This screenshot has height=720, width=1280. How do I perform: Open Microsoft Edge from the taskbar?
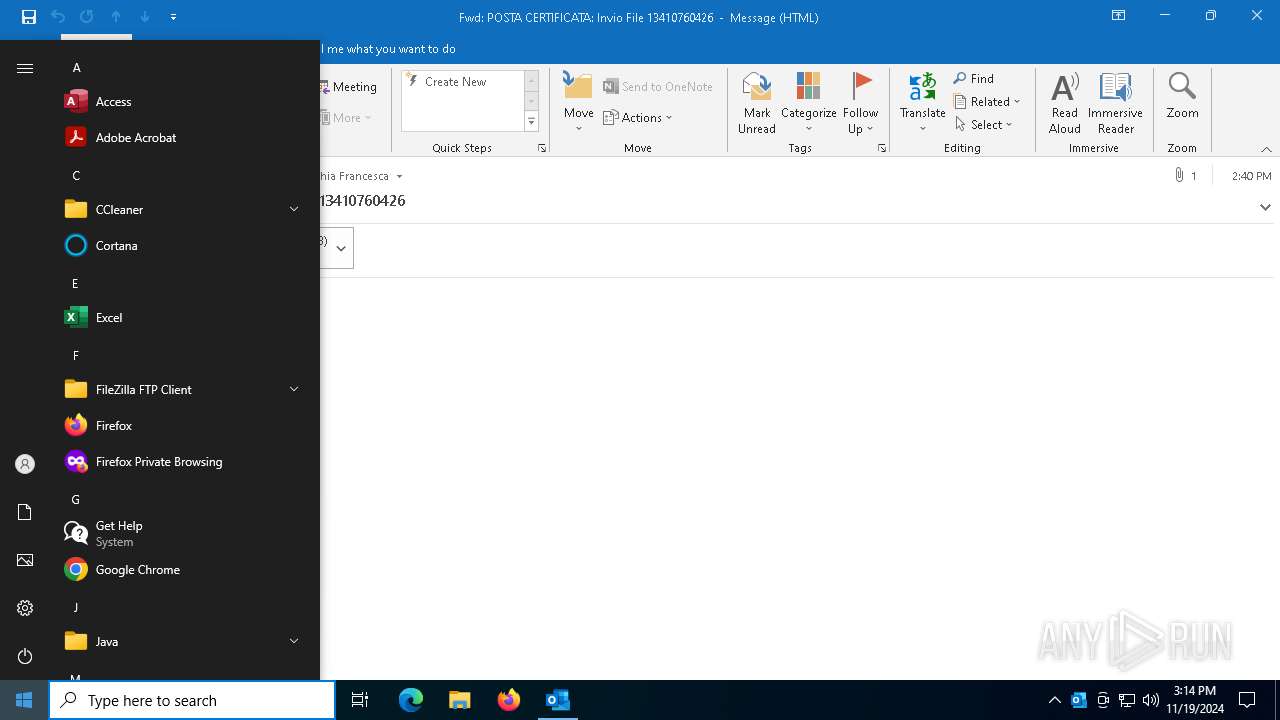pos(411,700)
